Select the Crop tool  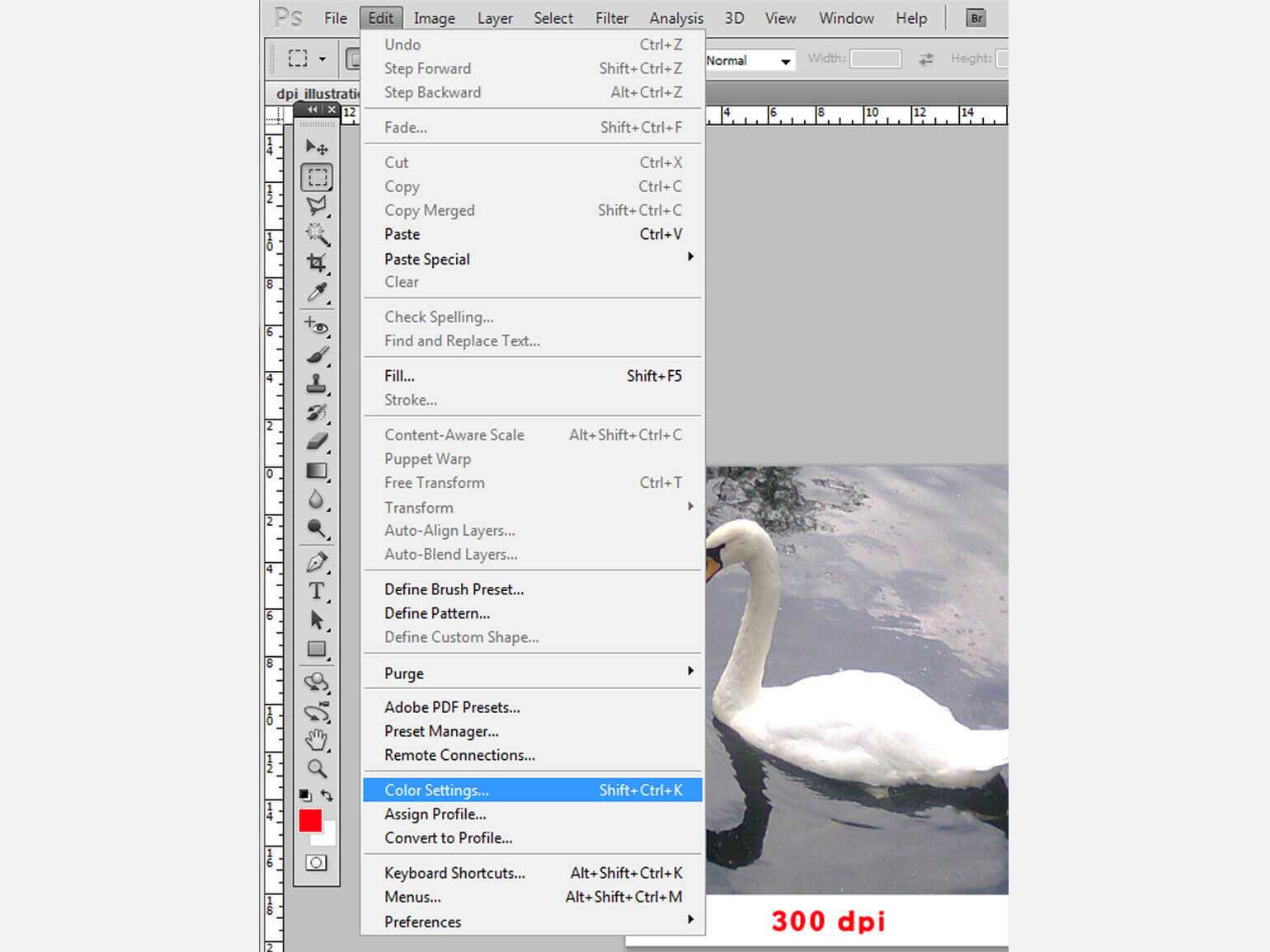[317, 263]
